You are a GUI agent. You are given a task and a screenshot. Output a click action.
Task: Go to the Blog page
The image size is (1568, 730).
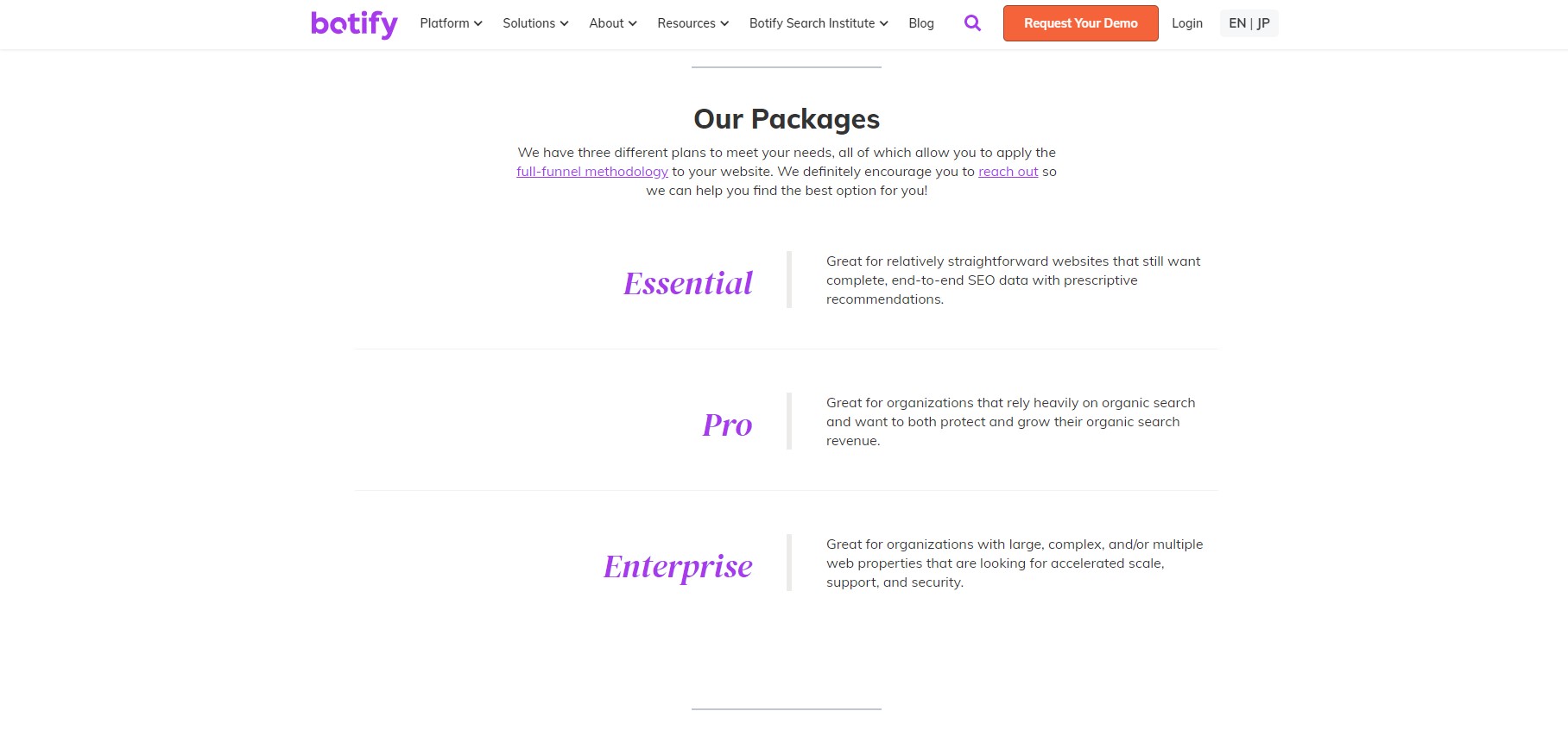[921, 23]
